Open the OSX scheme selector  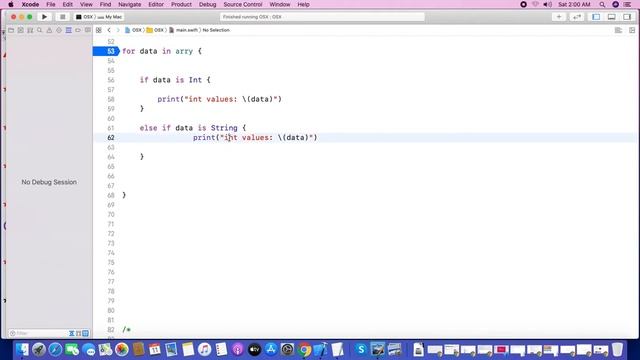tap(85, 17)
